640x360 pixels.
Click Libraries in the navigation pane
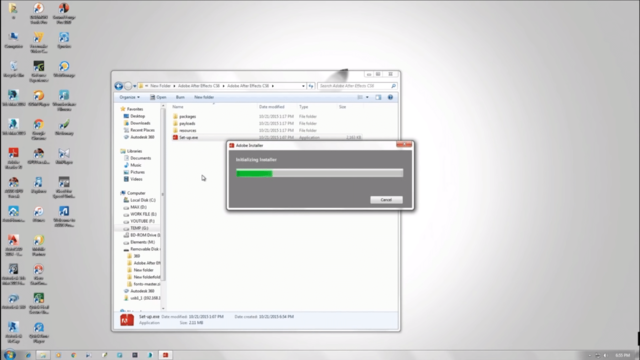click(x=134, y=151)
